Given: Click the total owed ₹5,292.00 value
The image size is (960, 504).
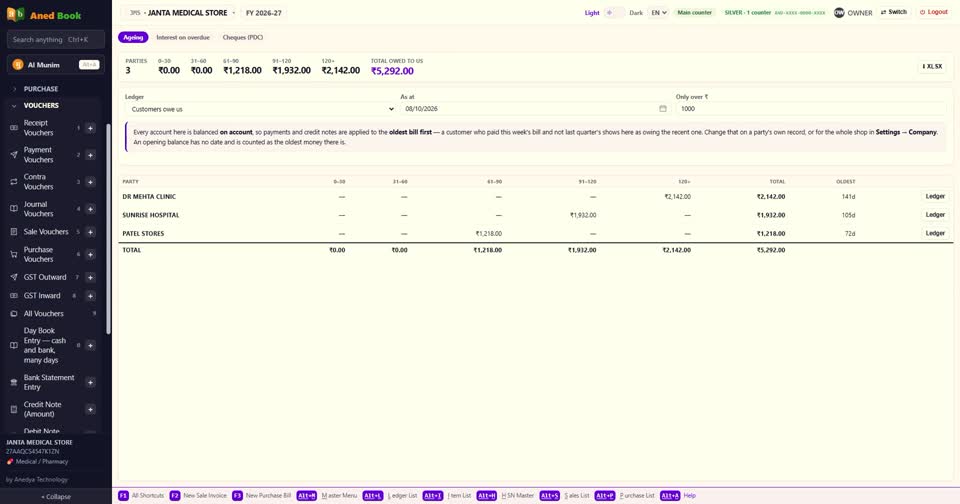Looking at the screenshot, I should pyautogui.click(x=392, y=71).
